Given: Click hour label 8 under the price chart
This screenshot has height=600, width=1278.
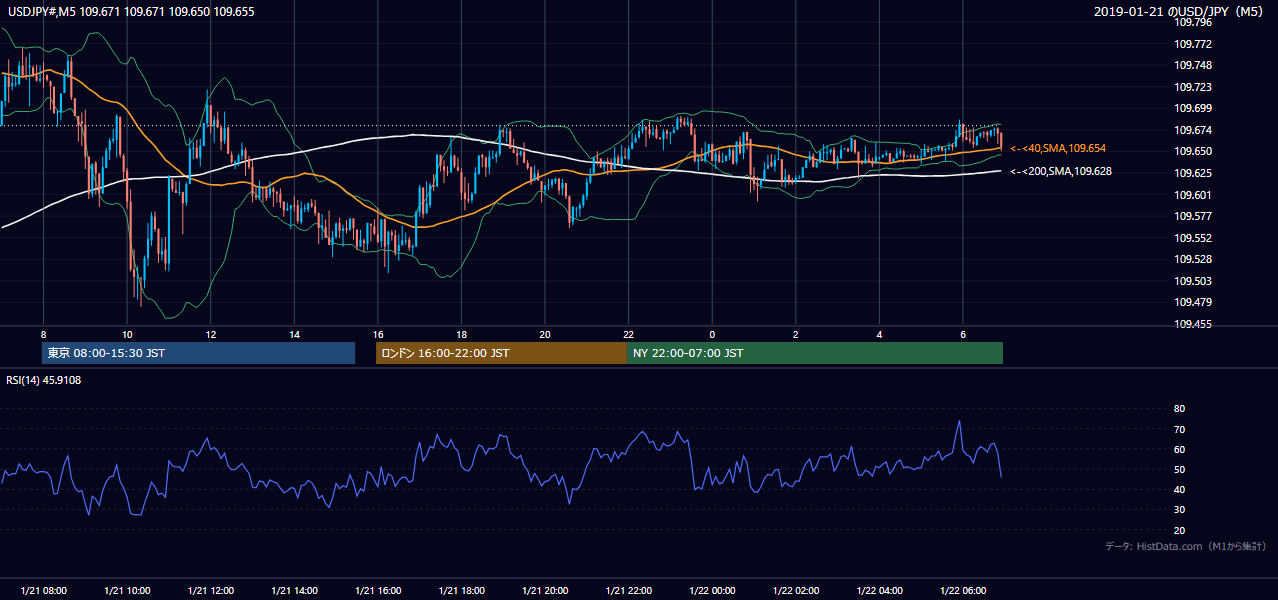Looking at the screenshot, I should point(43,334).
